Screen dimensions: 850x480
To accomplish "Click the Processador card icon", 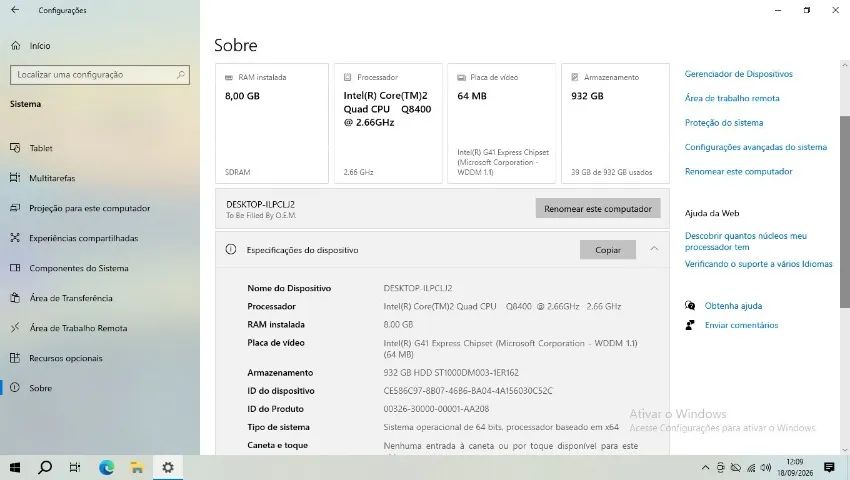I will click(x=348, y=78).
